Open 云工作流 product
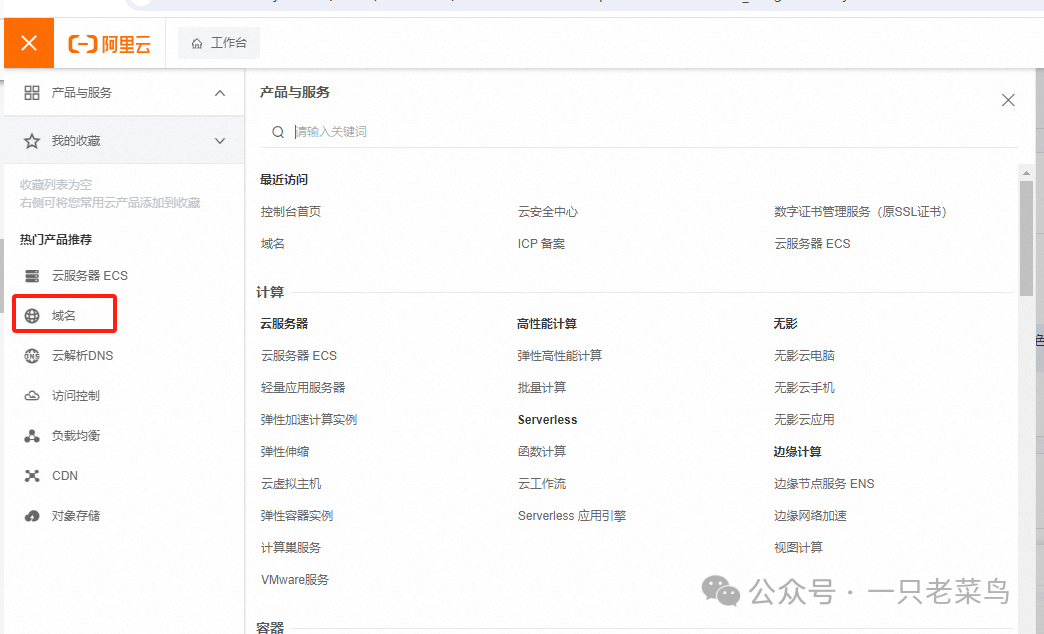 tap(542, 483)
